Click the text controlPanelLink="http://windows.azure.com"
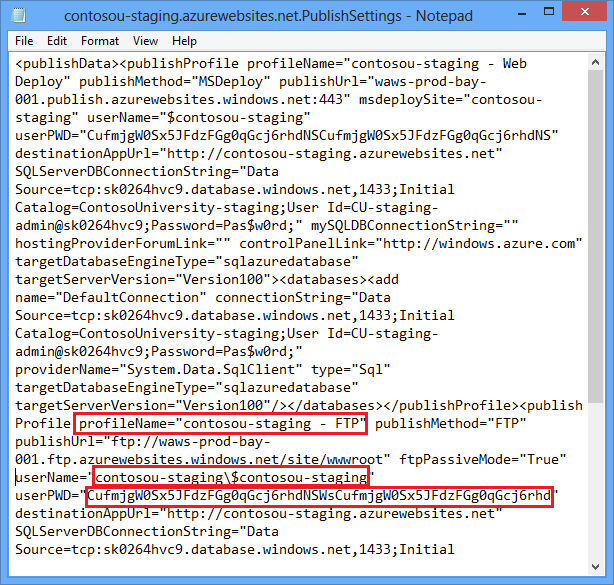614x585 pixels. click(411, 244)
